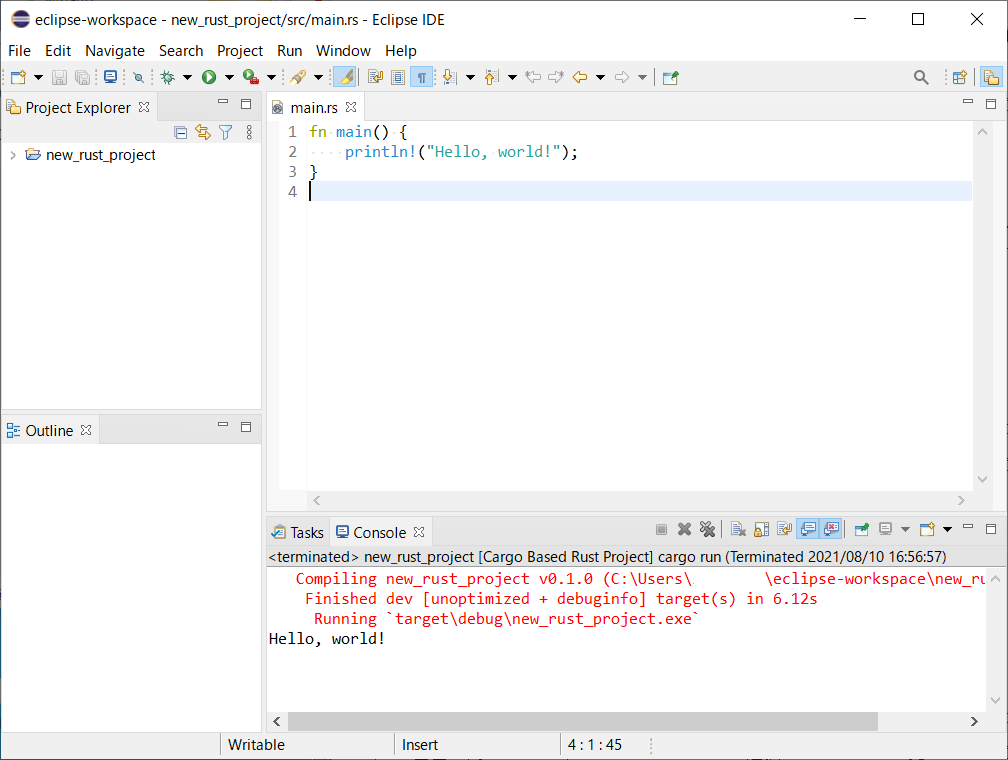This screenshot has height=760, width=1008.
Task: Toggle Mark Occurrences highlighter
Action: [345, 77]
